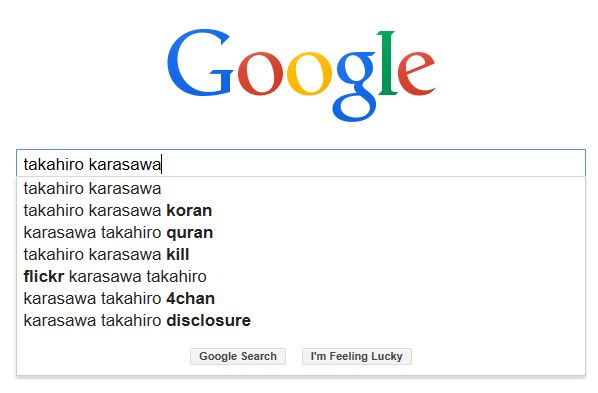
Task: Select suggestion "takahiro karasawa kill"
Action: click(x=301, y=254)
